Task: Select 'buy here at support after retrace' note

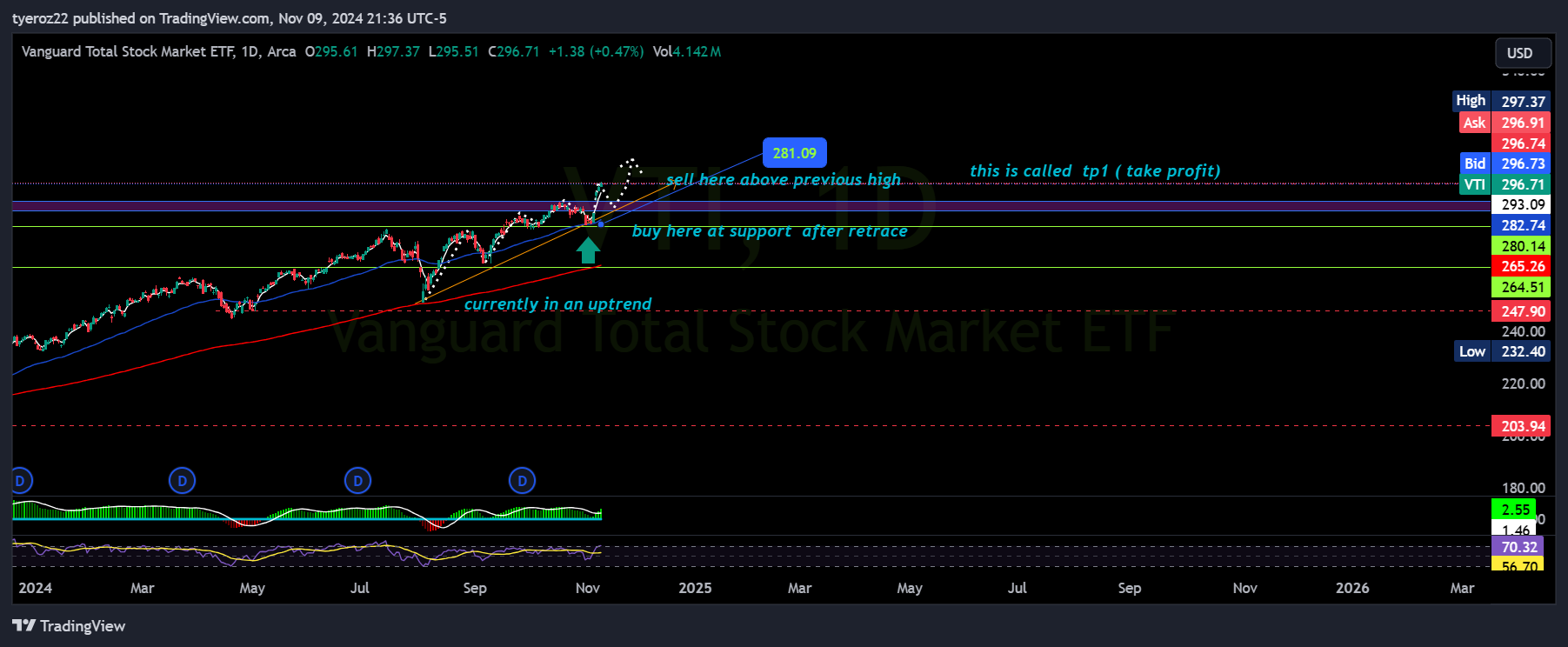Action: click(770, 230)
